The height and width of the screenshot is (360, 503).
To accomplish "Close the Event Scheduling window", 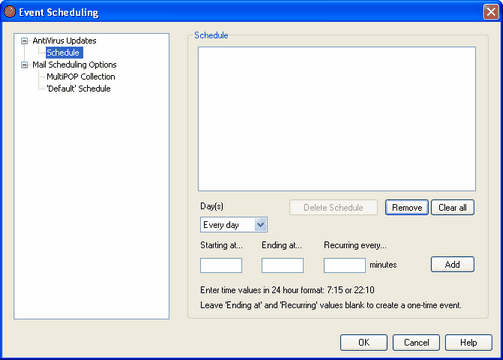I will tap(491, 12).
